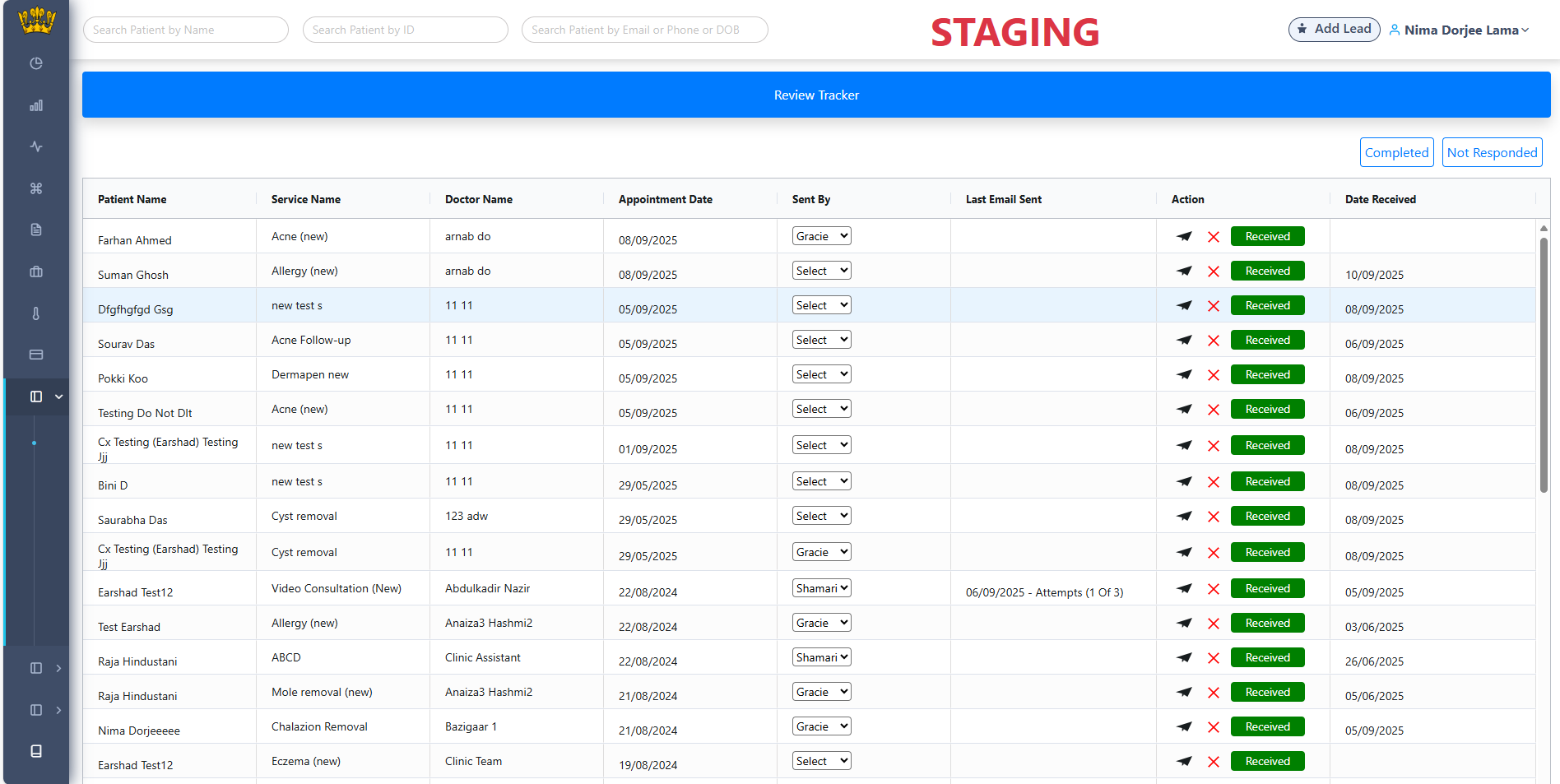
Task: Open the Sent By dropdown for Farhan Ahmed
Action: coord(821,236)
